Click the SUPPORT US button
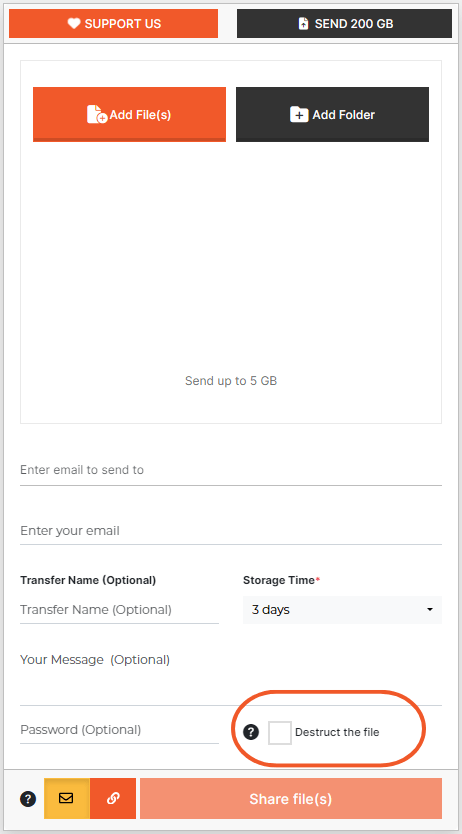The image size is (462, 834). tap(114, 23)
